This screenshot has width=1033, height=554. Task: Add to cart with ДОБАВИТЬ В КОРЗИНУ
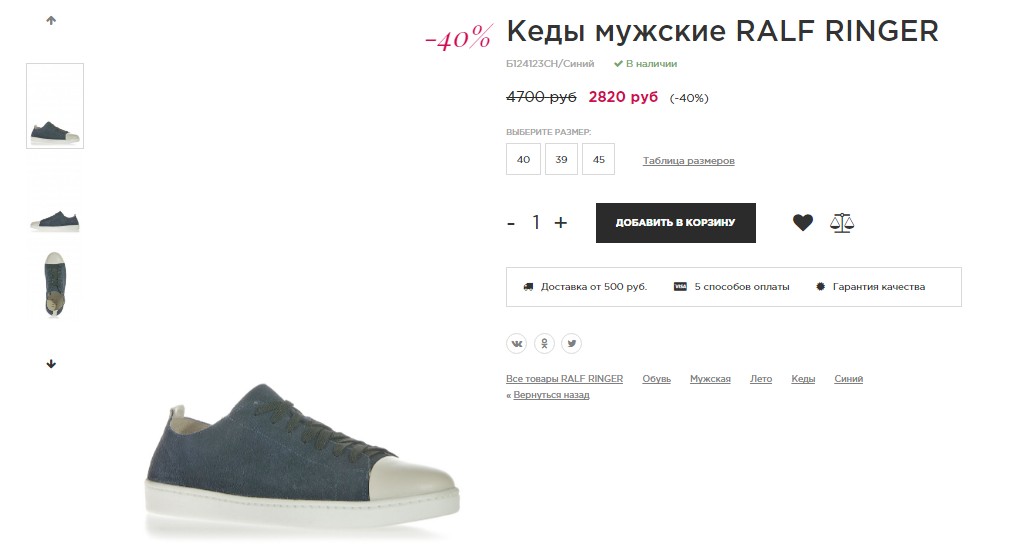click(x=675, y=223)
